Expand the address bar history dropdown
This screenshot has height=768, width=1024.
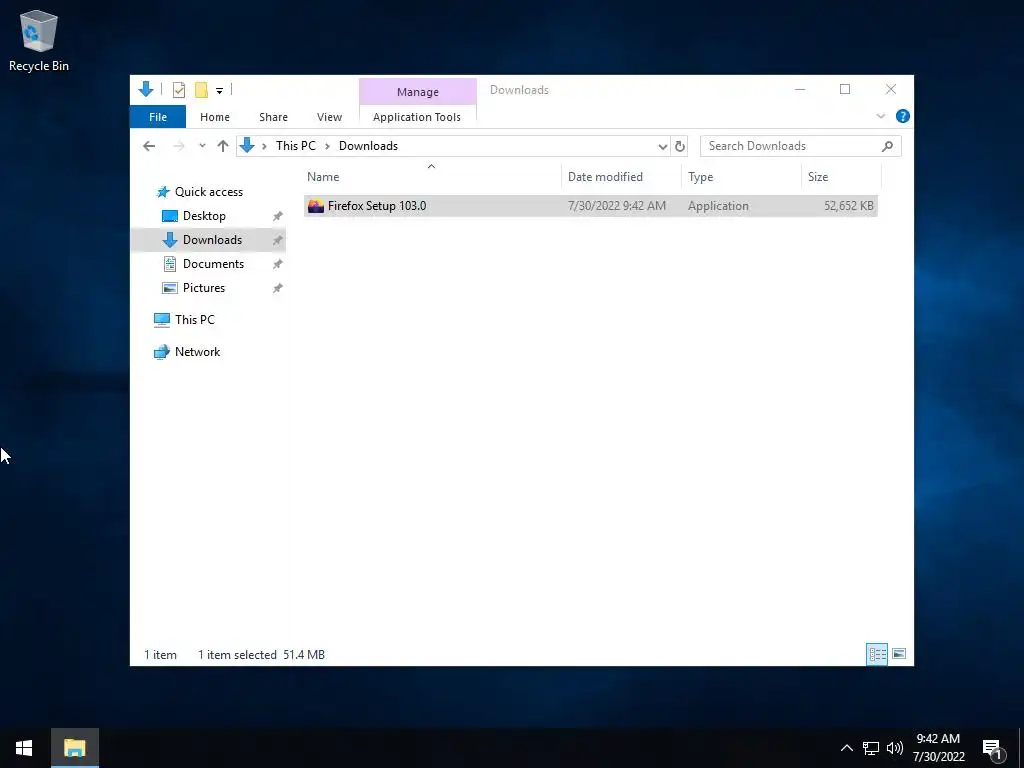coord(662,146)
